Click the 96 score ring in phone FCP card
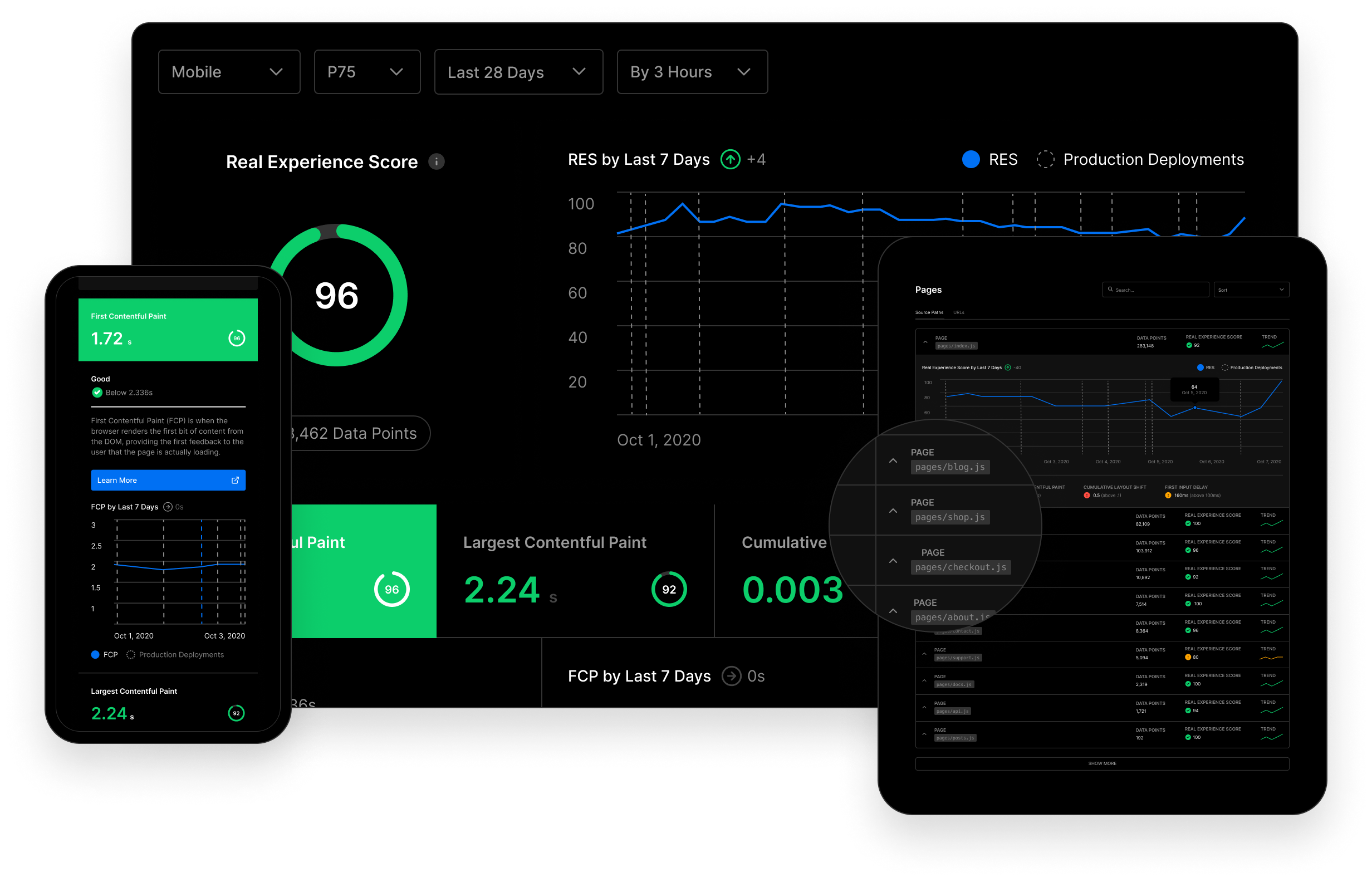Screen dimensions: 1372x882 click(x=237, y=339)
